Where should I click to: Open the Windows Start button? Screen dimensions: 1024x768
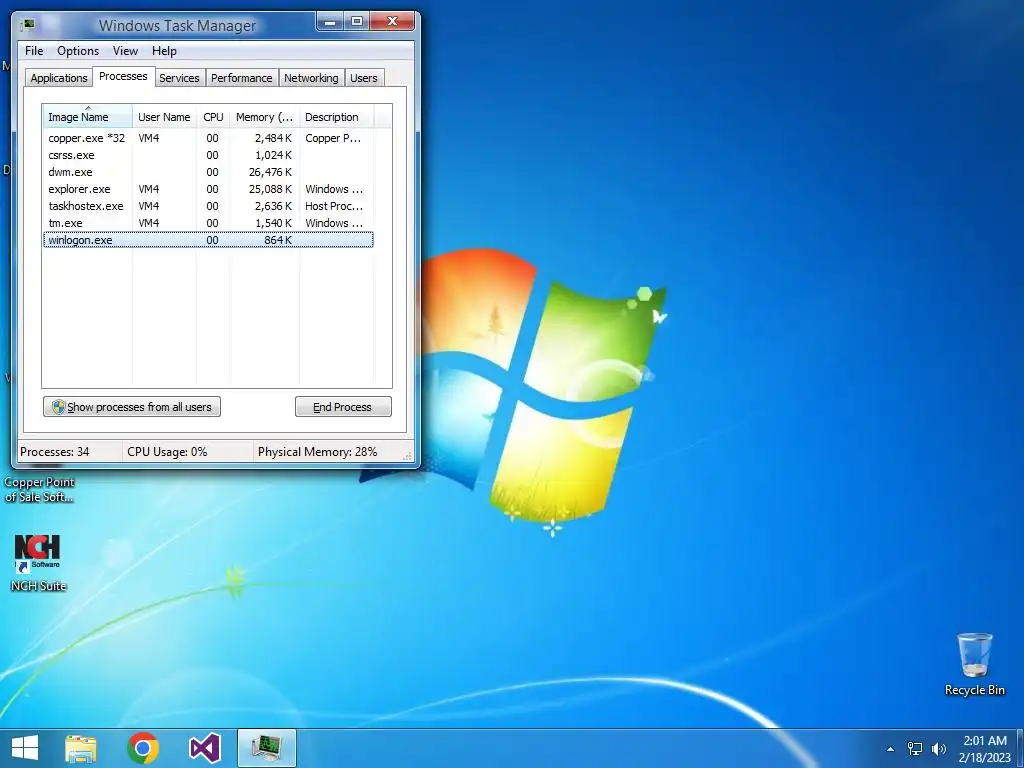pos(25,748)
